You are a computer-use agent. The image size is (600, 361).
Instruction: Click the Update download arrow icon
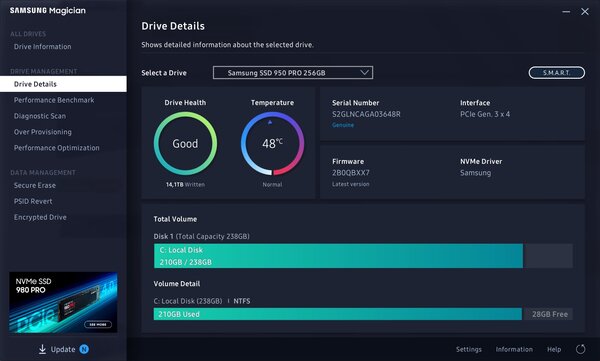click(x=42, y=349)
